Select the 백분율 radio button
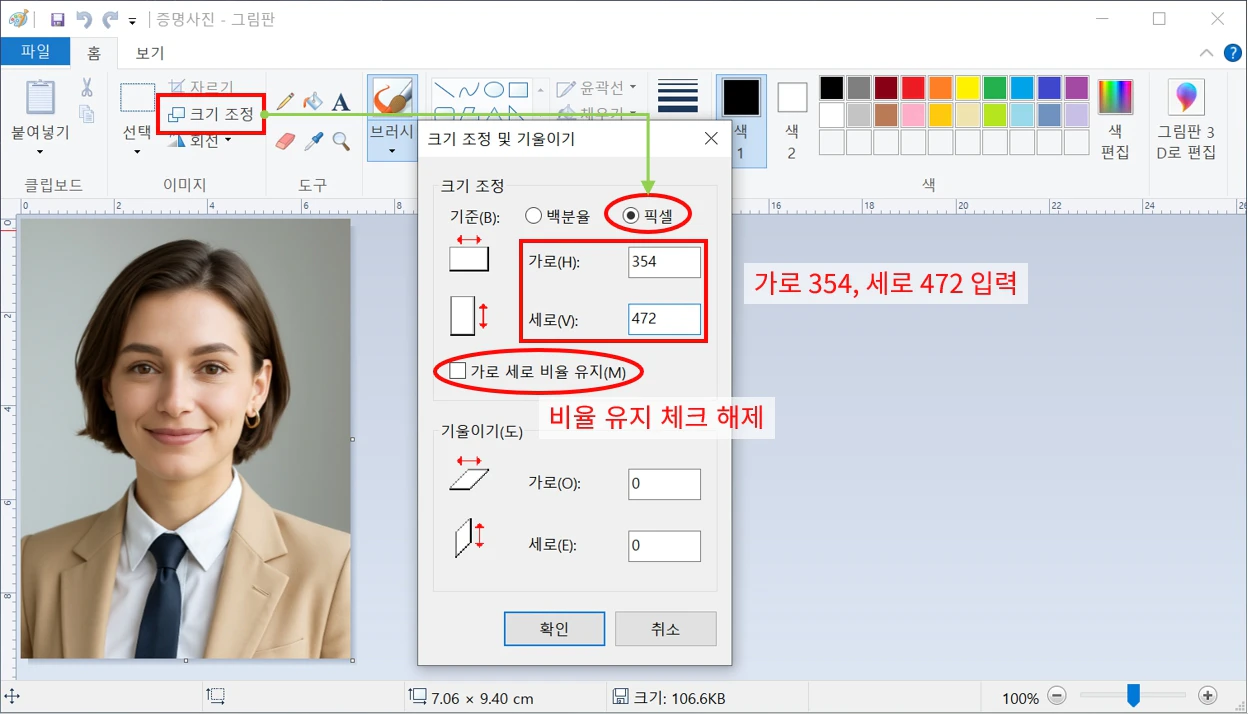Viewport: 1248px width, 714px height. [531, 213]
